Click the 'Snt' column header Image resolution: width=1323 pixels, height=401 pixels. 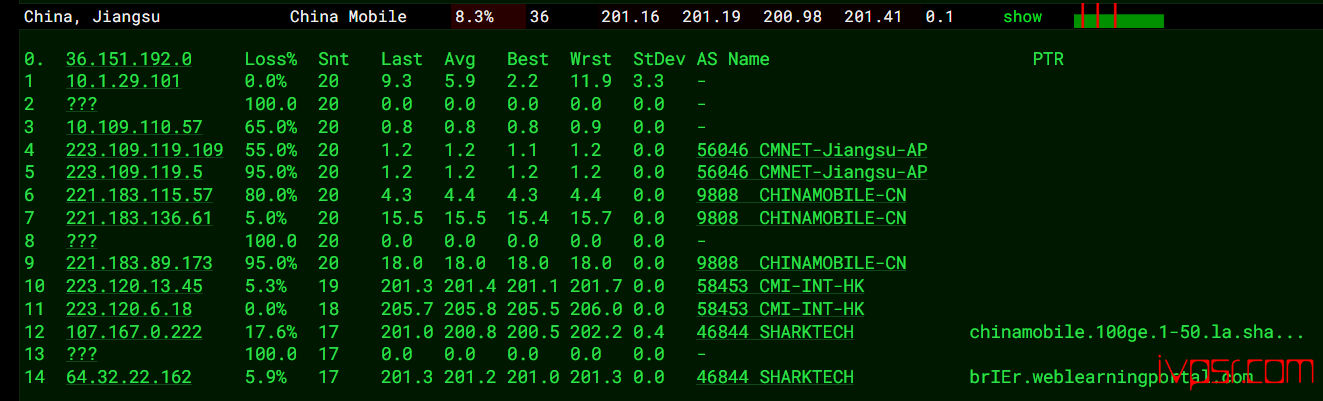point(334,60)
